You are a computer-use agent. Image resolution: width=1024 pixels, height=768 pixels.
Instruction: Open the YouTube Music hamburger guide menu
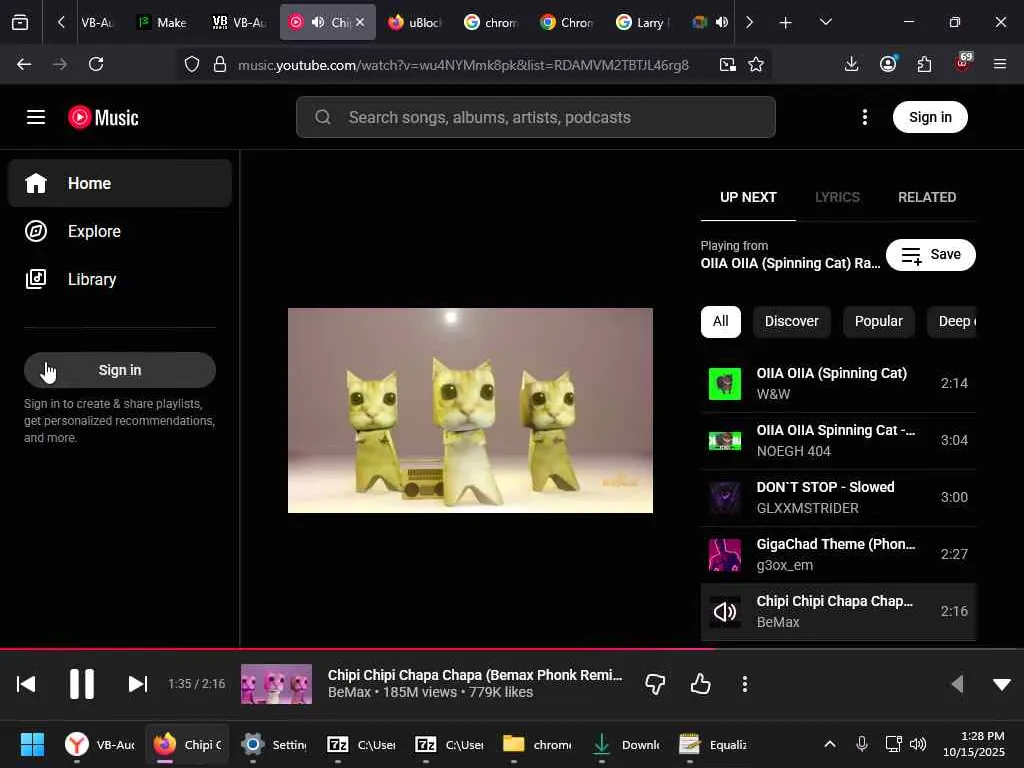pos(36,118)
